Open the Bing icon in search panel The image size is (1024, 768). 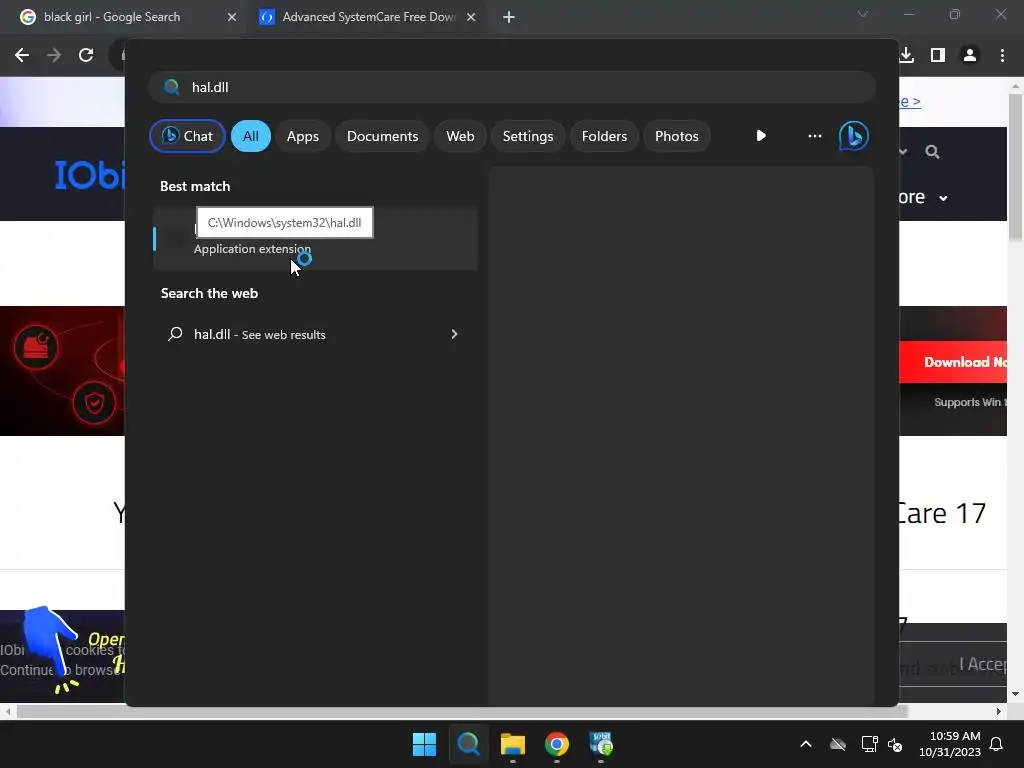tap(854, 136)
